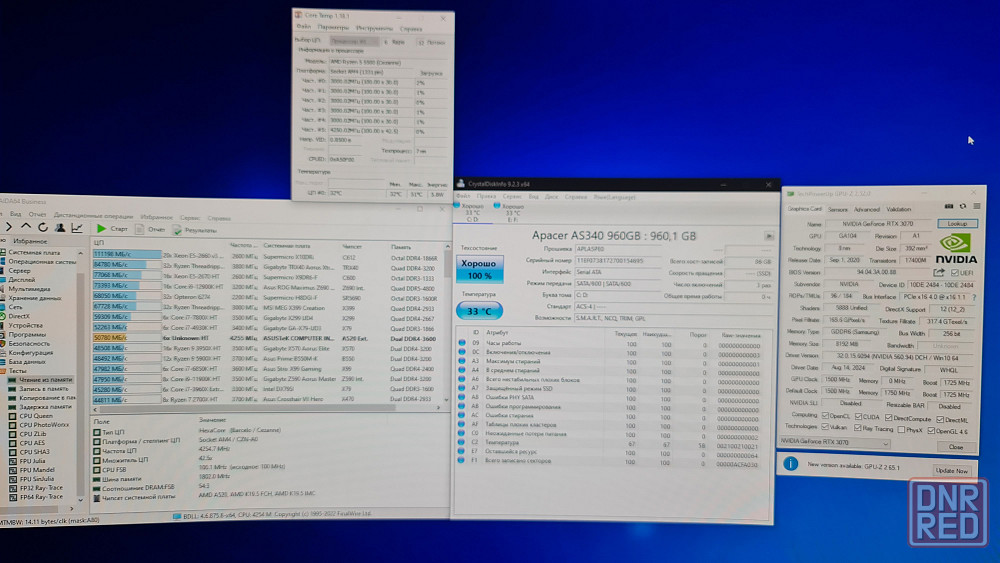Toggle the UEFI checkbox in GPU-Z
The image size is (1000, 563).
click(955, 273)
